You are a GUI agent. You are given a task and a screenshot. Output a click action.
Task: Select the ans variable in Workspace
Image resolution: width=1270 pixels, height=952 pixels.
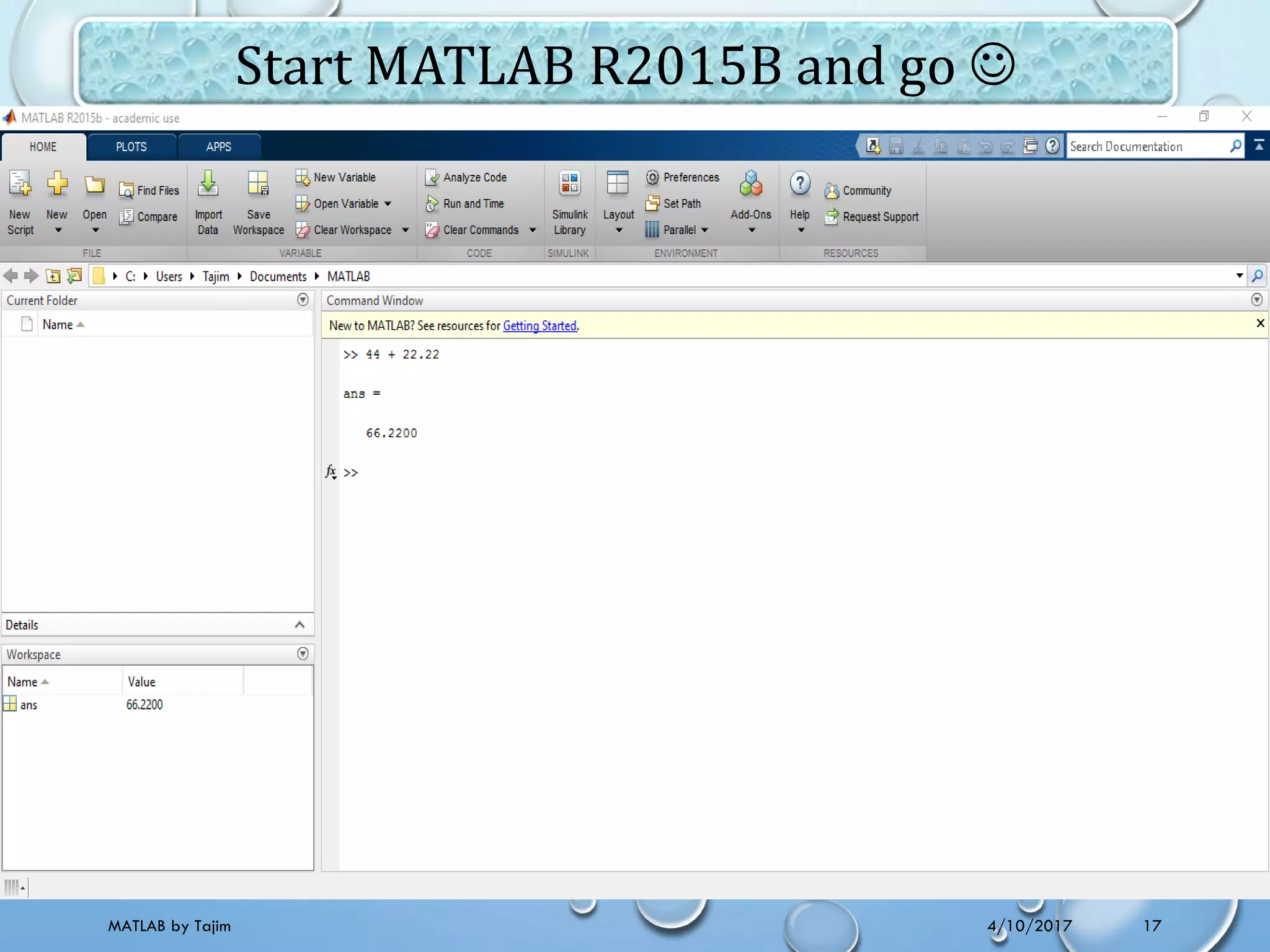pyautogui.click(x=29, y=705)
